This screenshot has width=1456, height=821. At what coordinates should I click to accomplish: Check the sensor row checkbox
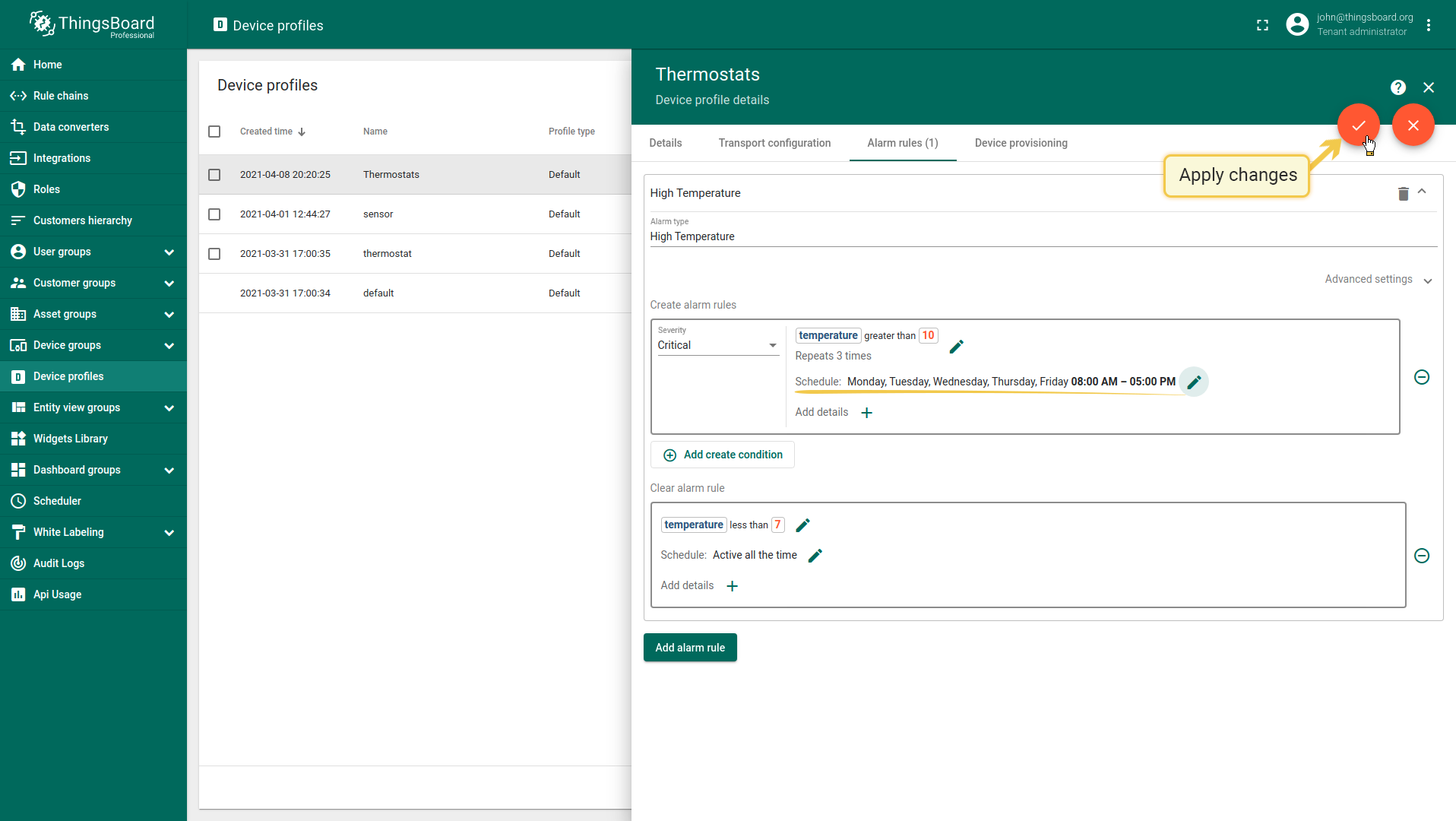pyautogui.click(x=214, y=214)
